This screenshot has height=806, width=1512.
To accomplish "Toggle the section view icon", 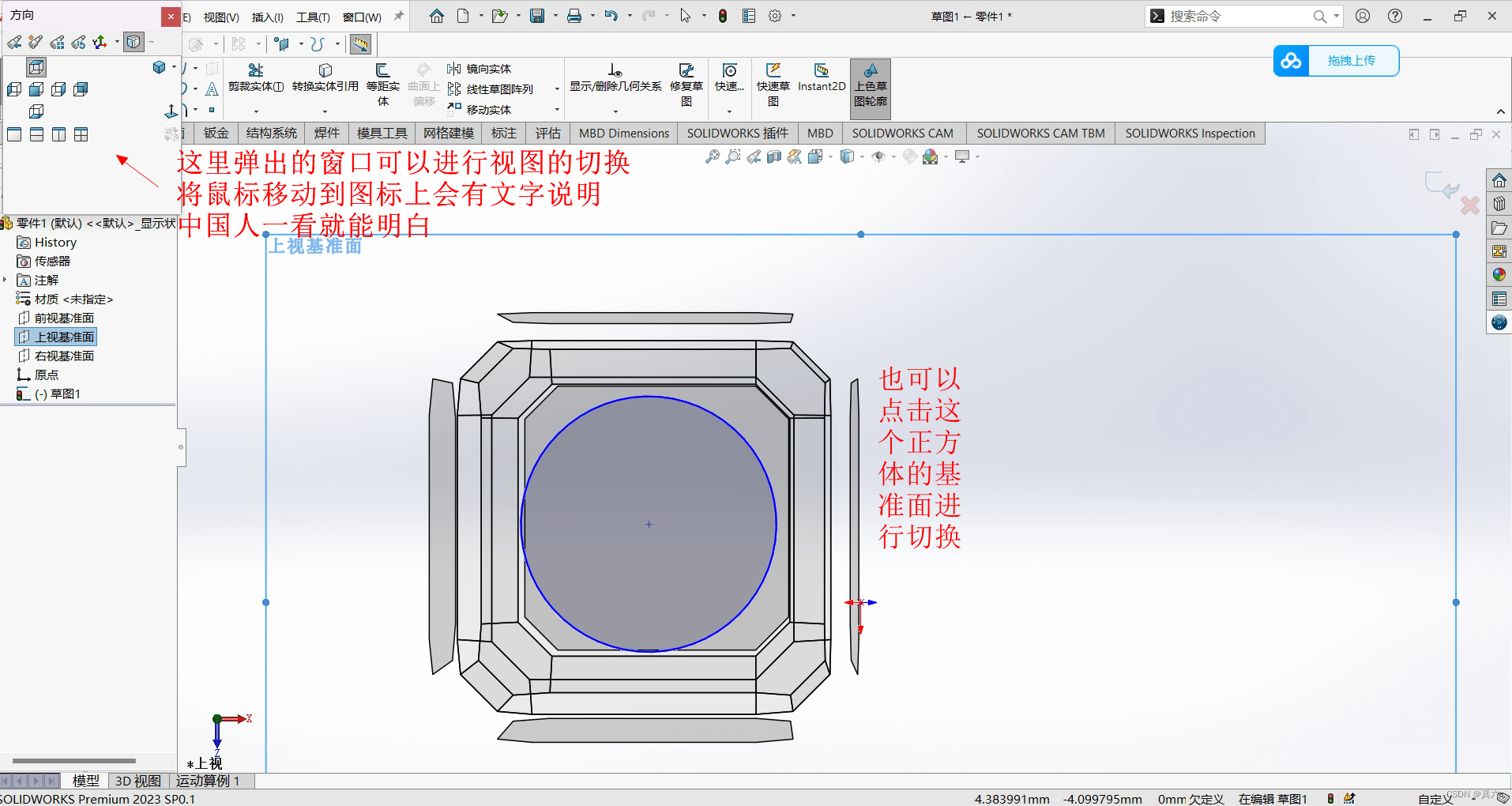I will coord(775,156).
